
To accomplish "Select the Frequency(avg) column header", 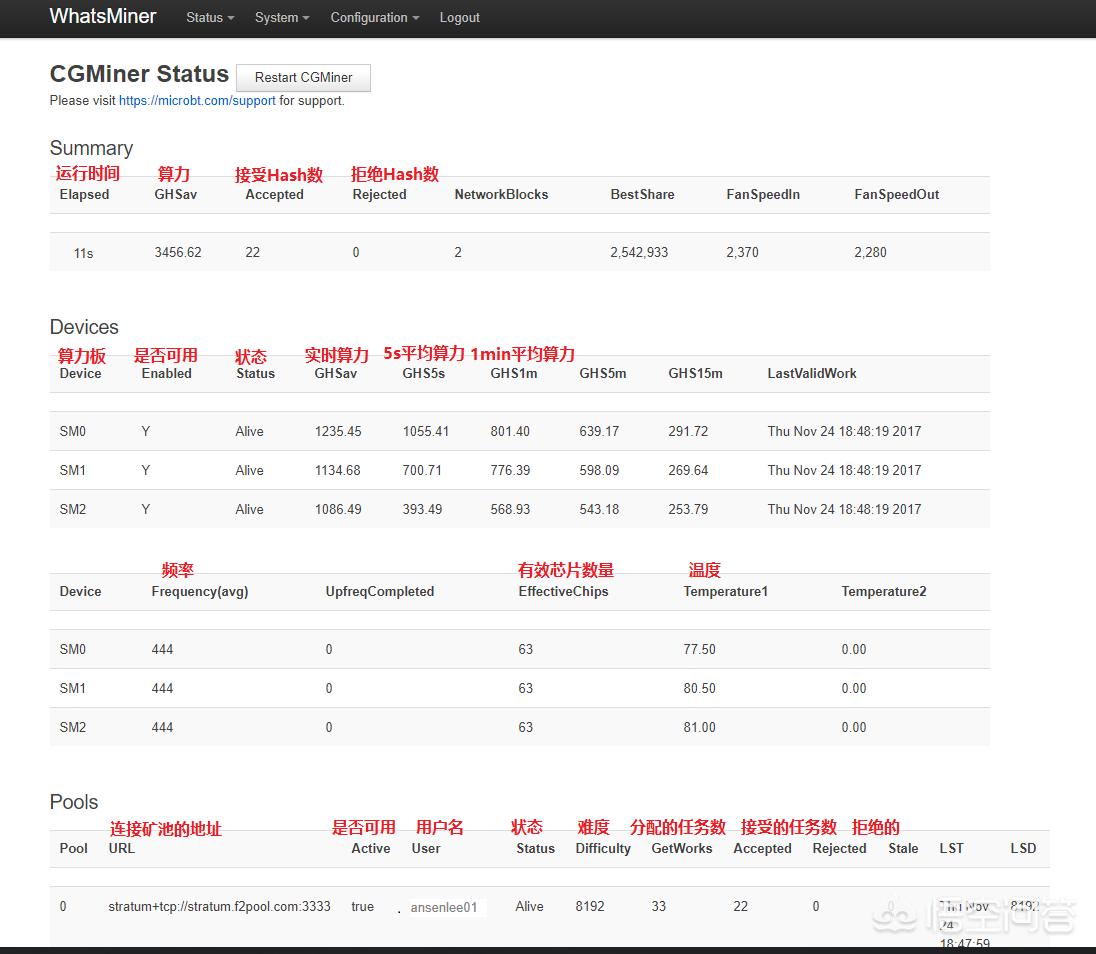I will (x=199, y=592).
